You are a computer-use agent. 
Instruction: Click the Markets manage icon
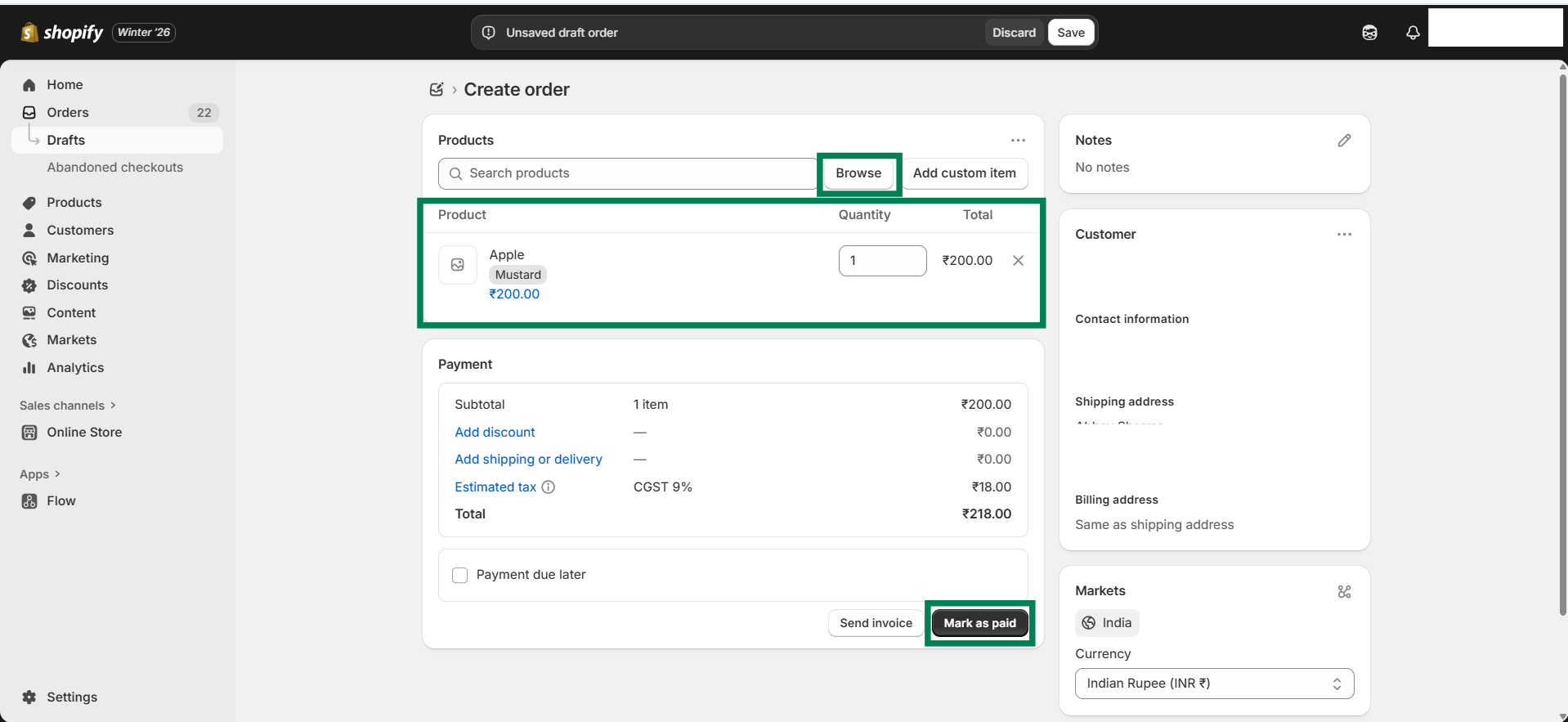point(1344,591)
